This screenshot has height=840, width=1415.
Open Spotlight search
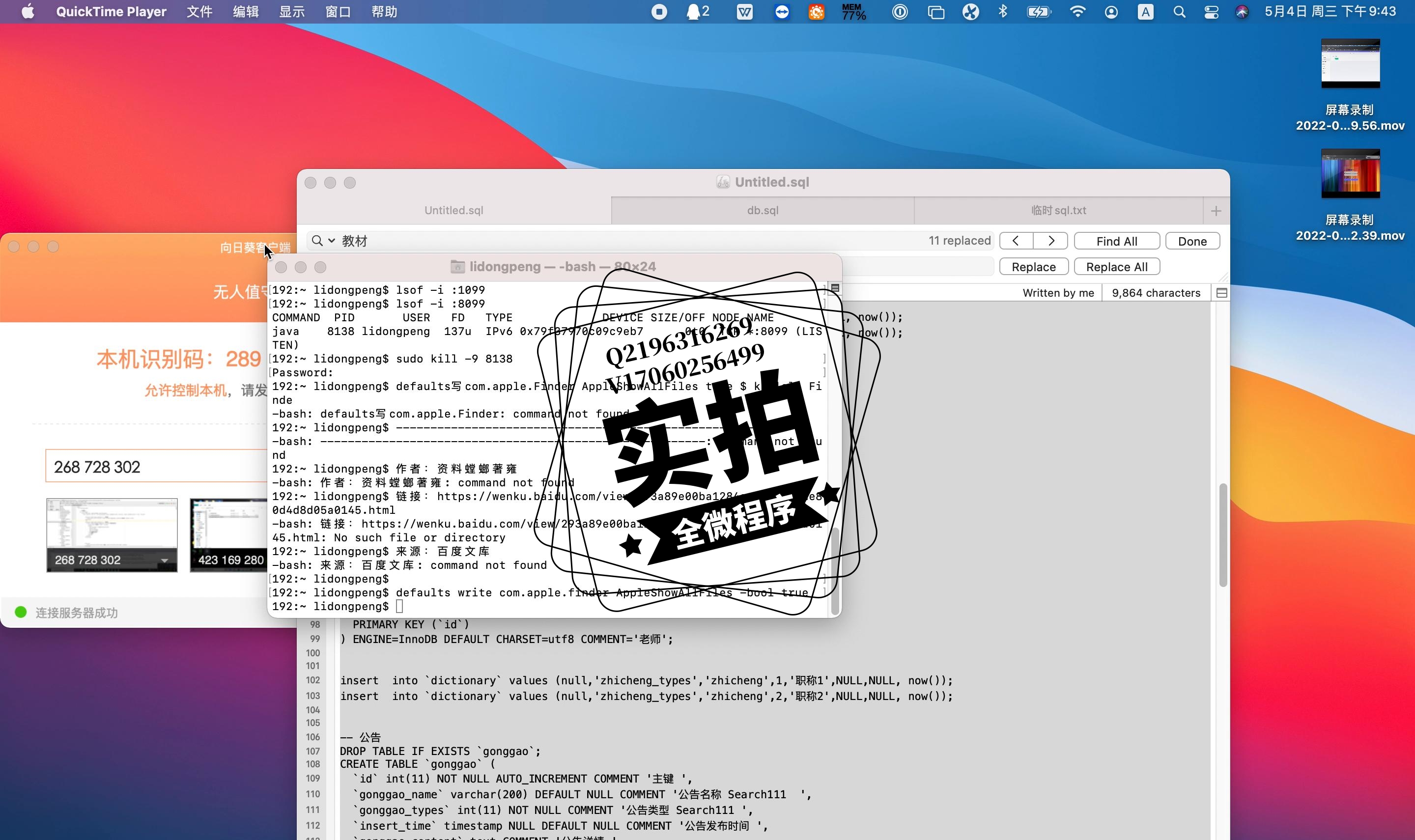(1180, 12)
